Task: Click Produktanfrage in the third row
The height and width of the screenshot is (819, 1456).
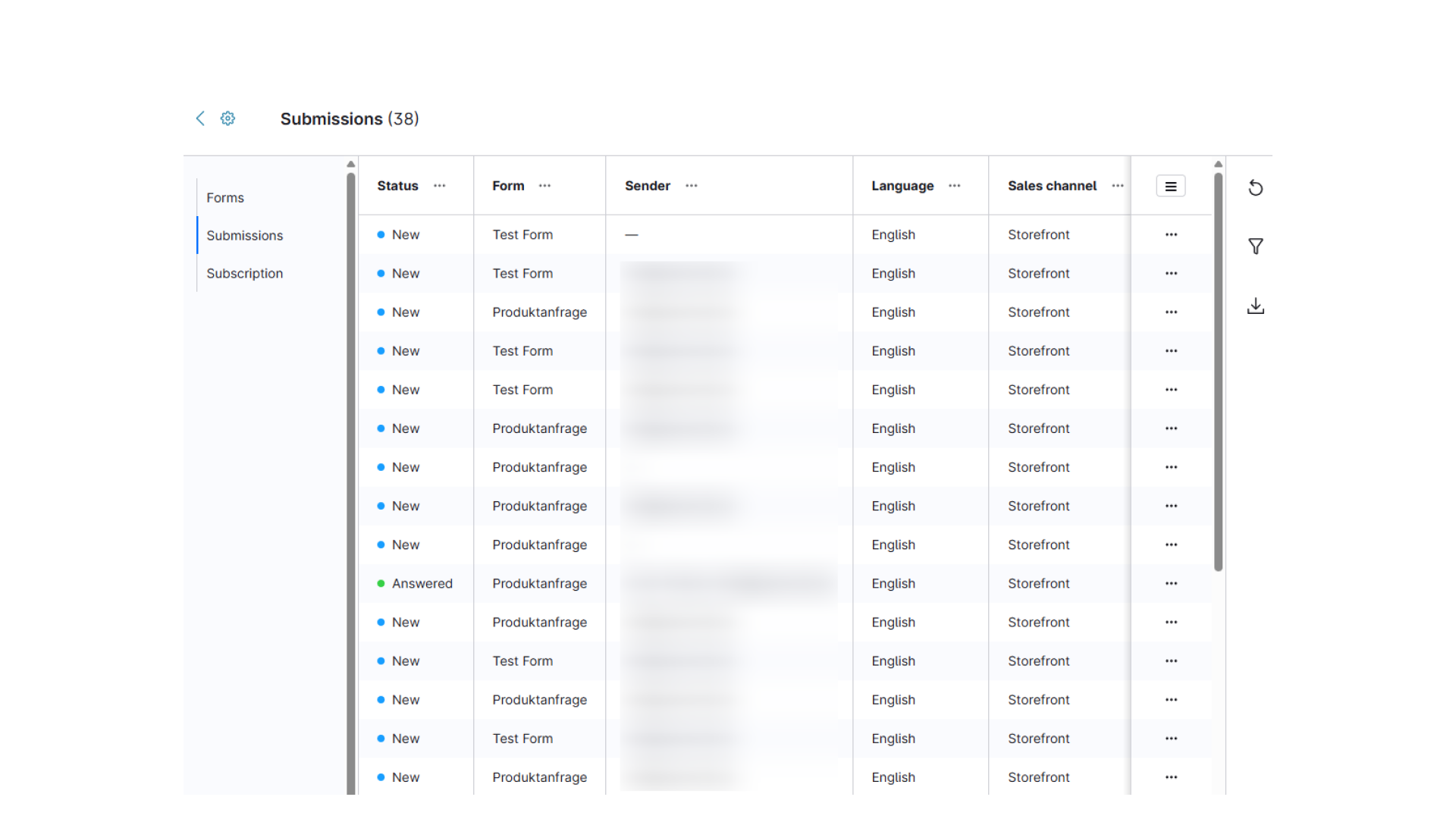Action: (540, 312)
